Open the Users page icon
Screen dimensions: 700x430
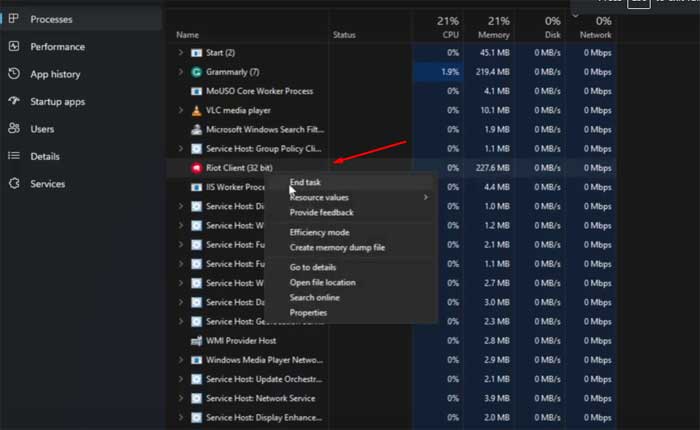[14, 129]
